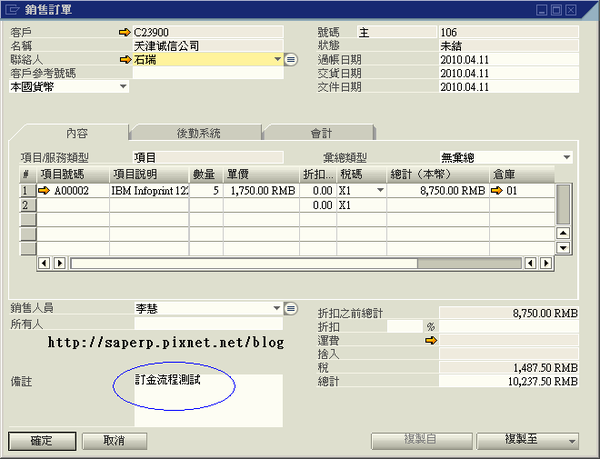Screen dimensions: 600x459
Task: Click the document number field 106
Action: [509, 32]
